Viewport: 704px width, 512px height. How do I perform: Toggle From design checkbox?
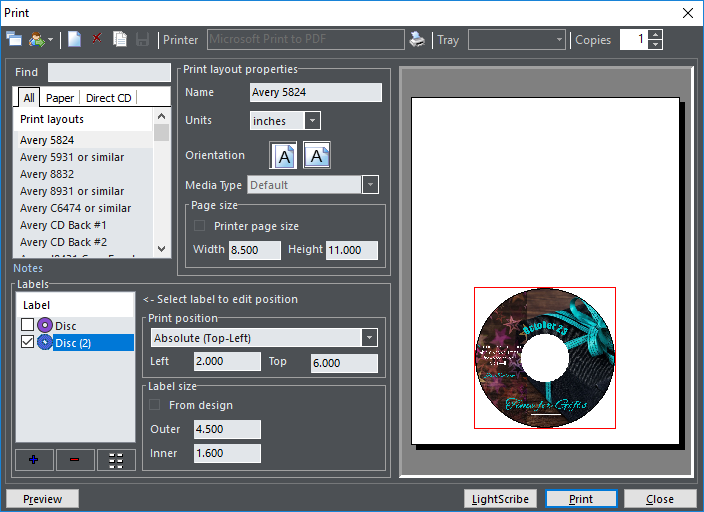154,405
